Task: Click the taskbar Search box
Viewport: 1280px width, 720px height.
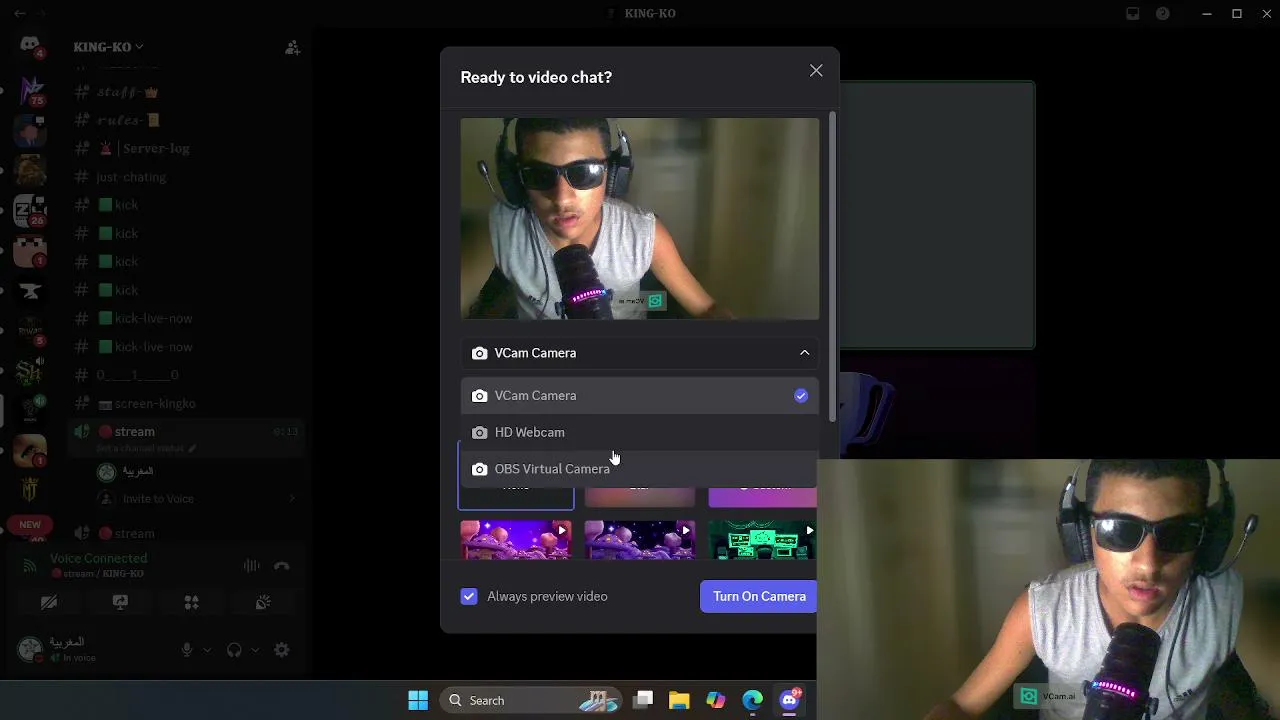Action: pyautogui.click(x=530, y=700)
